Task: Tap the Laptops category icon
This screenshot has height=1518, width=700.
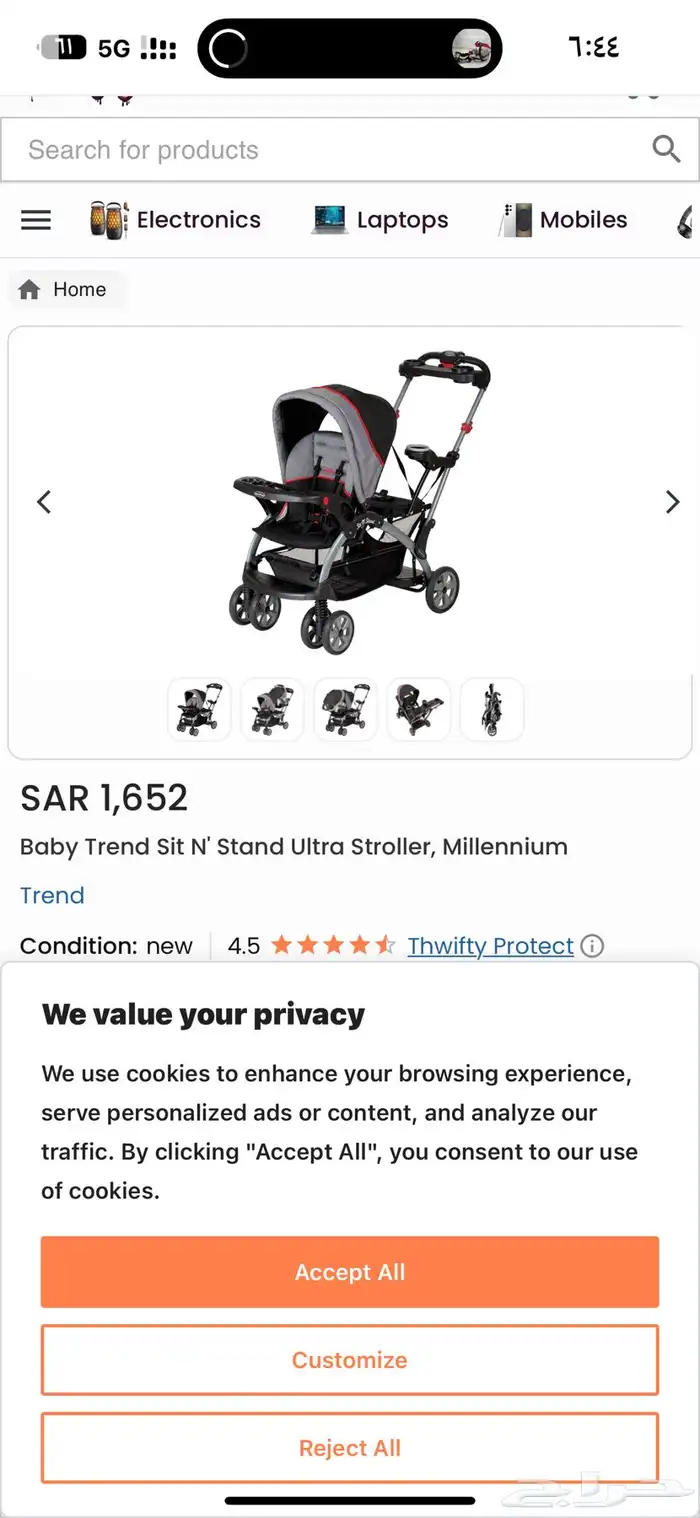Action: tap(329, 220)
